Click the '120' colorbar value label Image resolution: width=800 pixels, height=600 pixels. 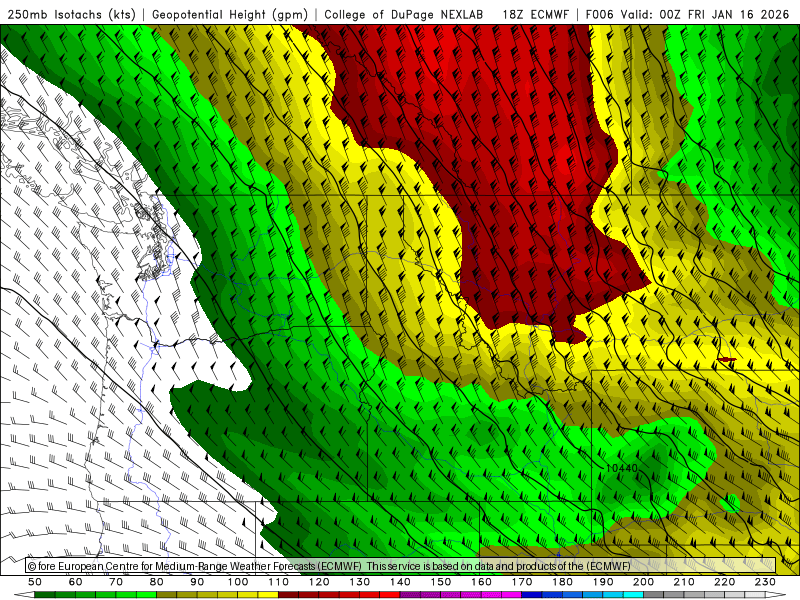(319, 582)
